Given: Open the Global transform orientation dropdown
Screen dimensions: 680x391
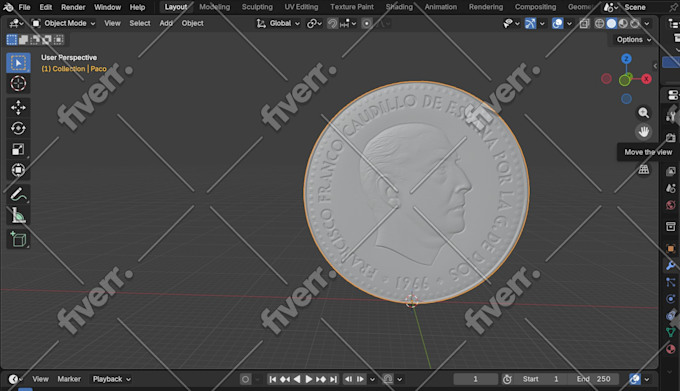Looking at the screenshot, I should coord(278,23).
